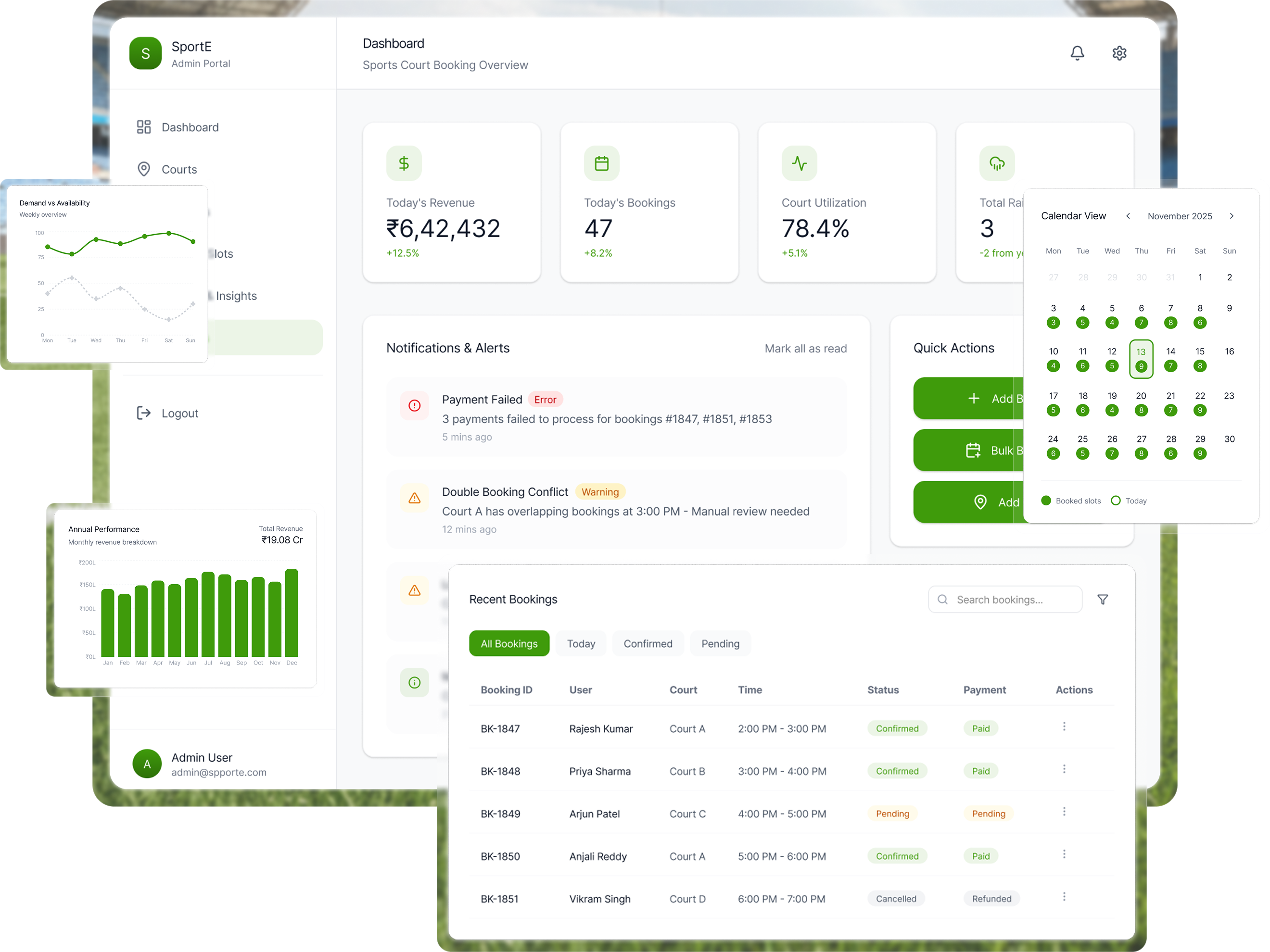The image size is (1270, 952).
Task: Click the calendar icon on Today's Bookings card
Action: [x=601, y=163]
